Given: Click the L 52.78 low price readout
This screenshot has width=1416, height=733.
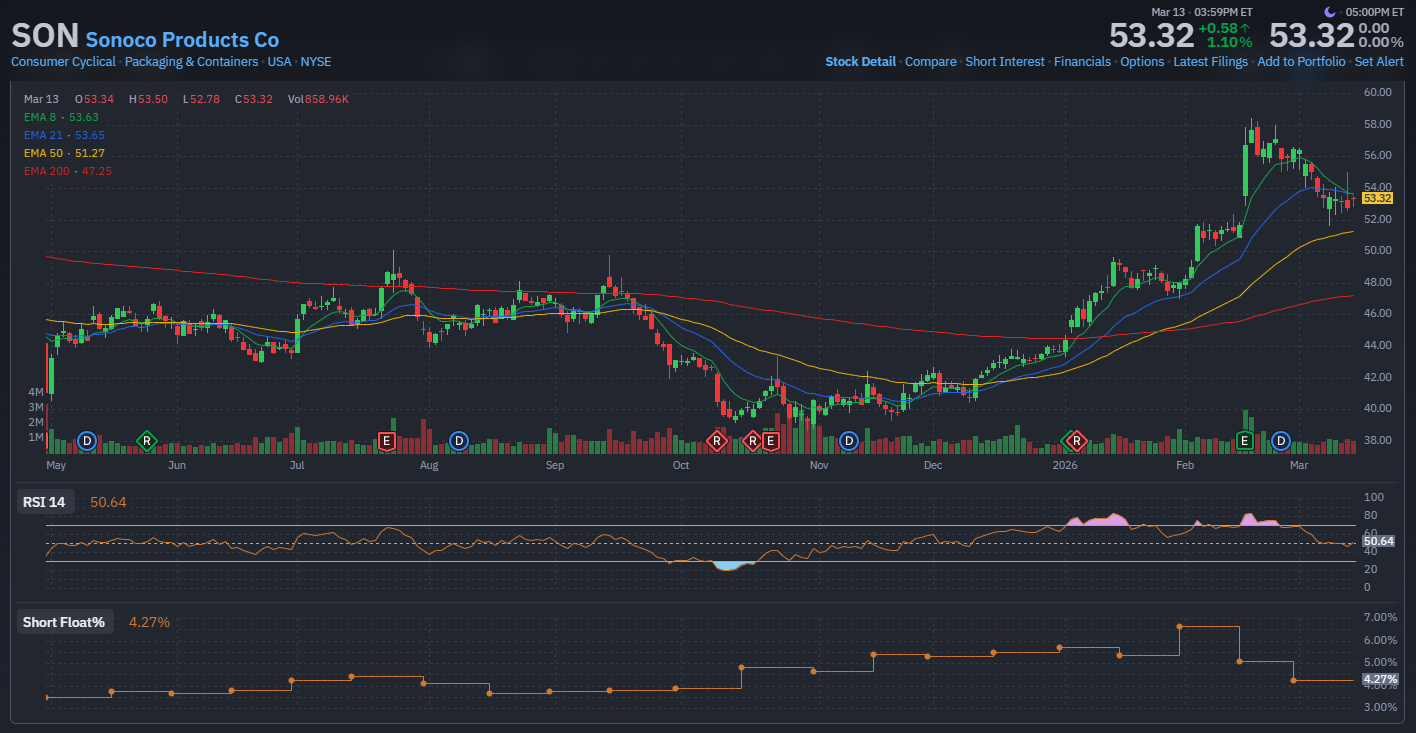Looking at the screenshot, I should tap(201, 99).
